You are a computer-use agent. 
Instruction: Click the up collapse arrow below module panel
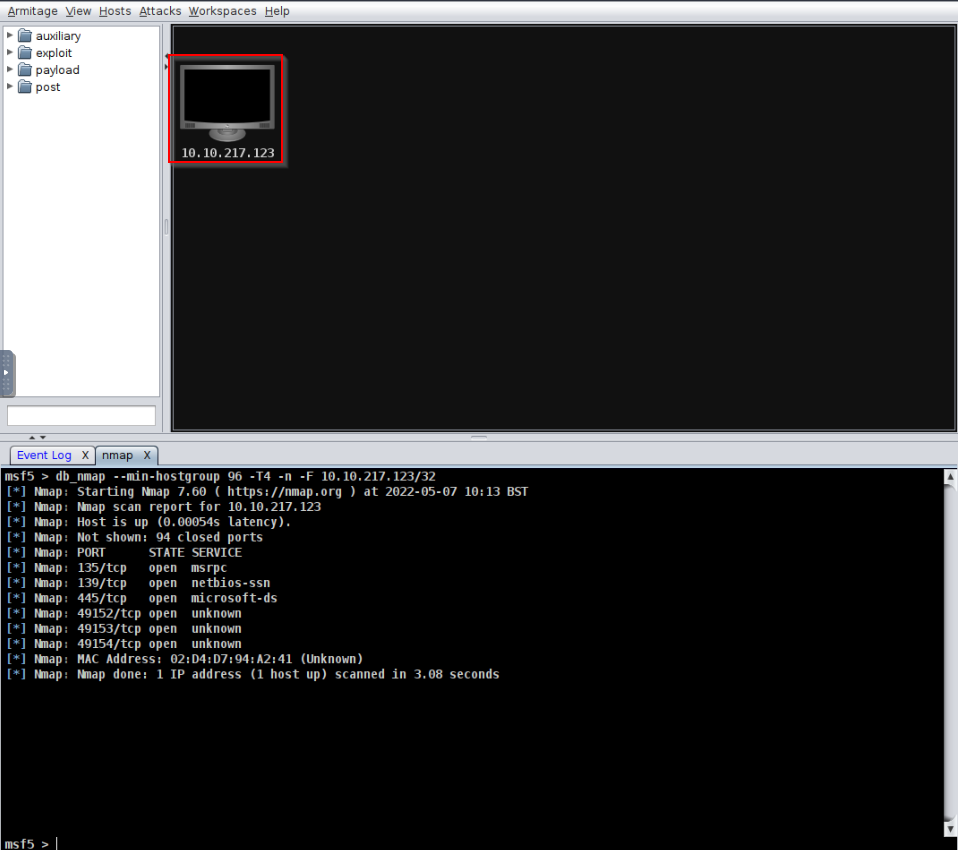pos(32,438)
